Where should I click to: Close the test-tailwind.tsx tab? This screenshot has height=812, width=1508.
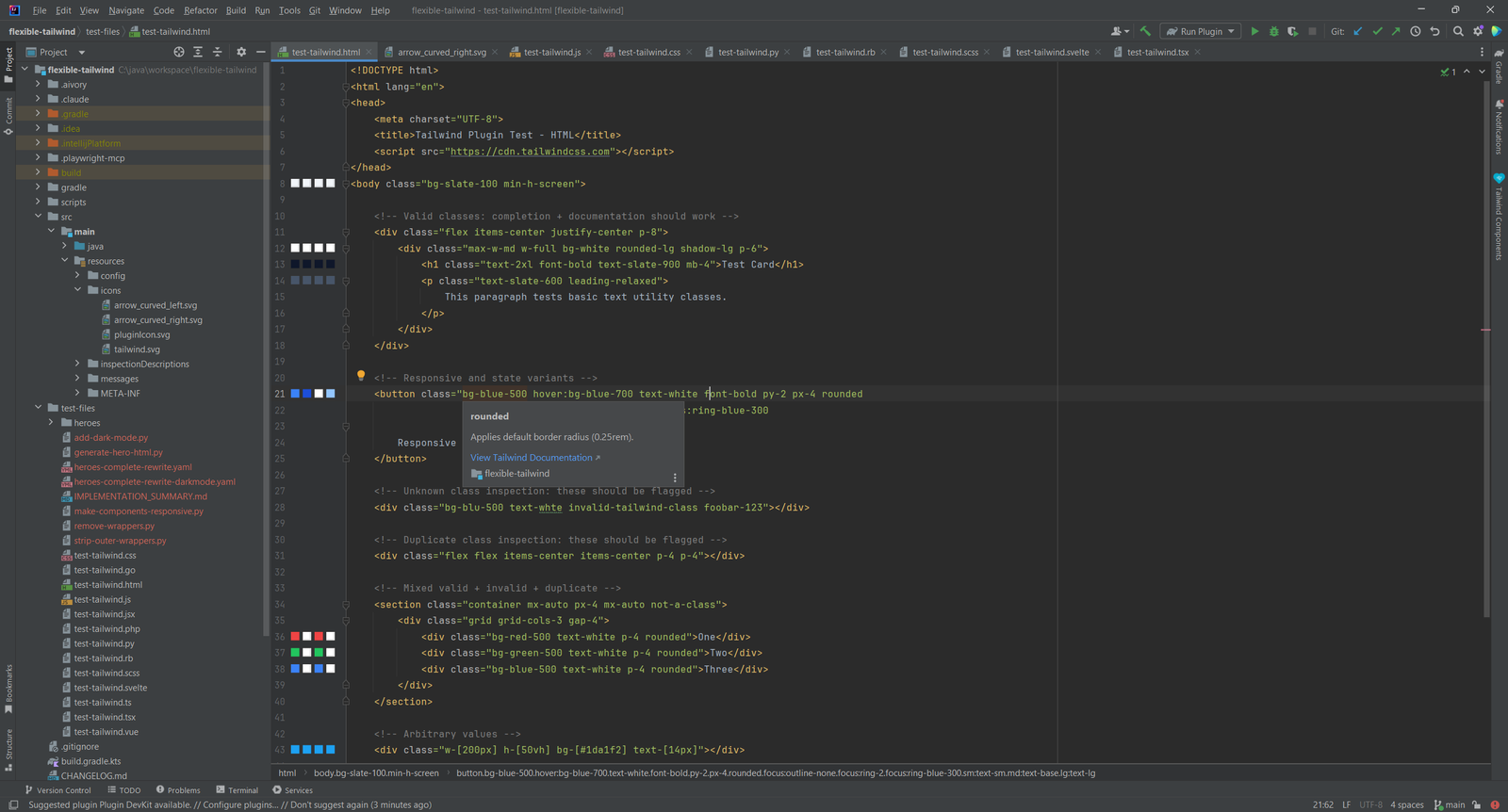point(1198,52)
